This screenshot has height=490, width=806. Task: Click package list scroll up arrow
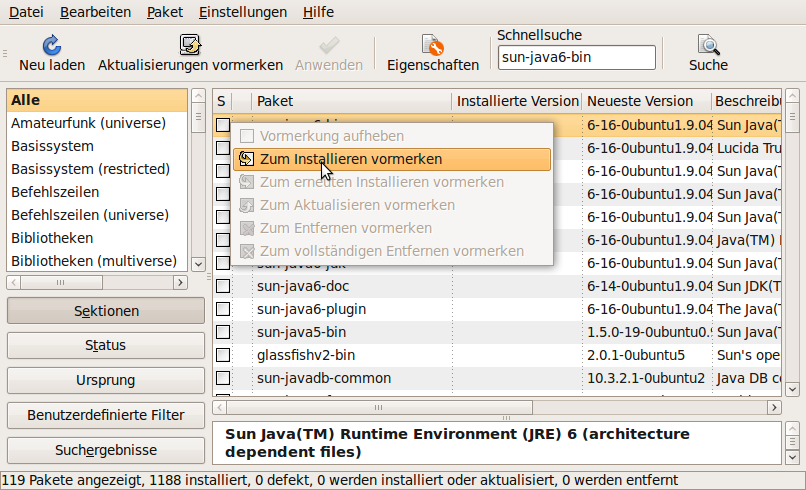pyautogui.click(x=792, y=96)
